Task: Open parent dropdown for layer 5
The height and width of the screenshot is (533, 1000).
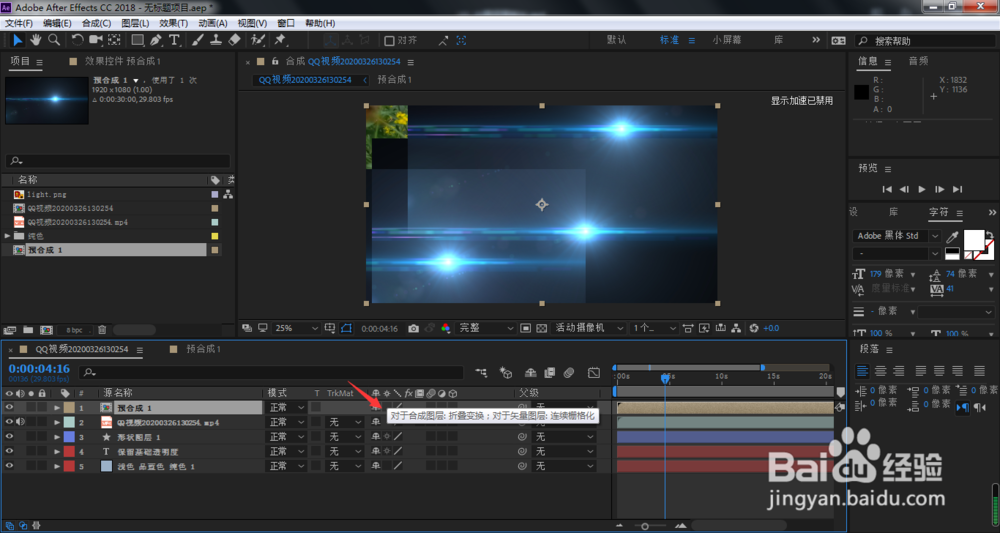Action: coord(564,466)
